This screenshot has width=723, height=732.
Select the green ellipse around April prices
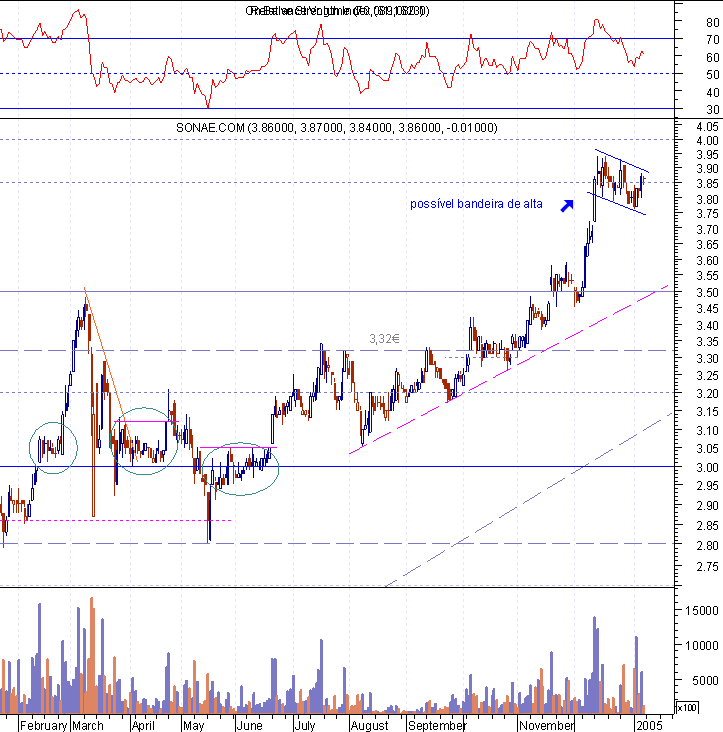[145, 441]
